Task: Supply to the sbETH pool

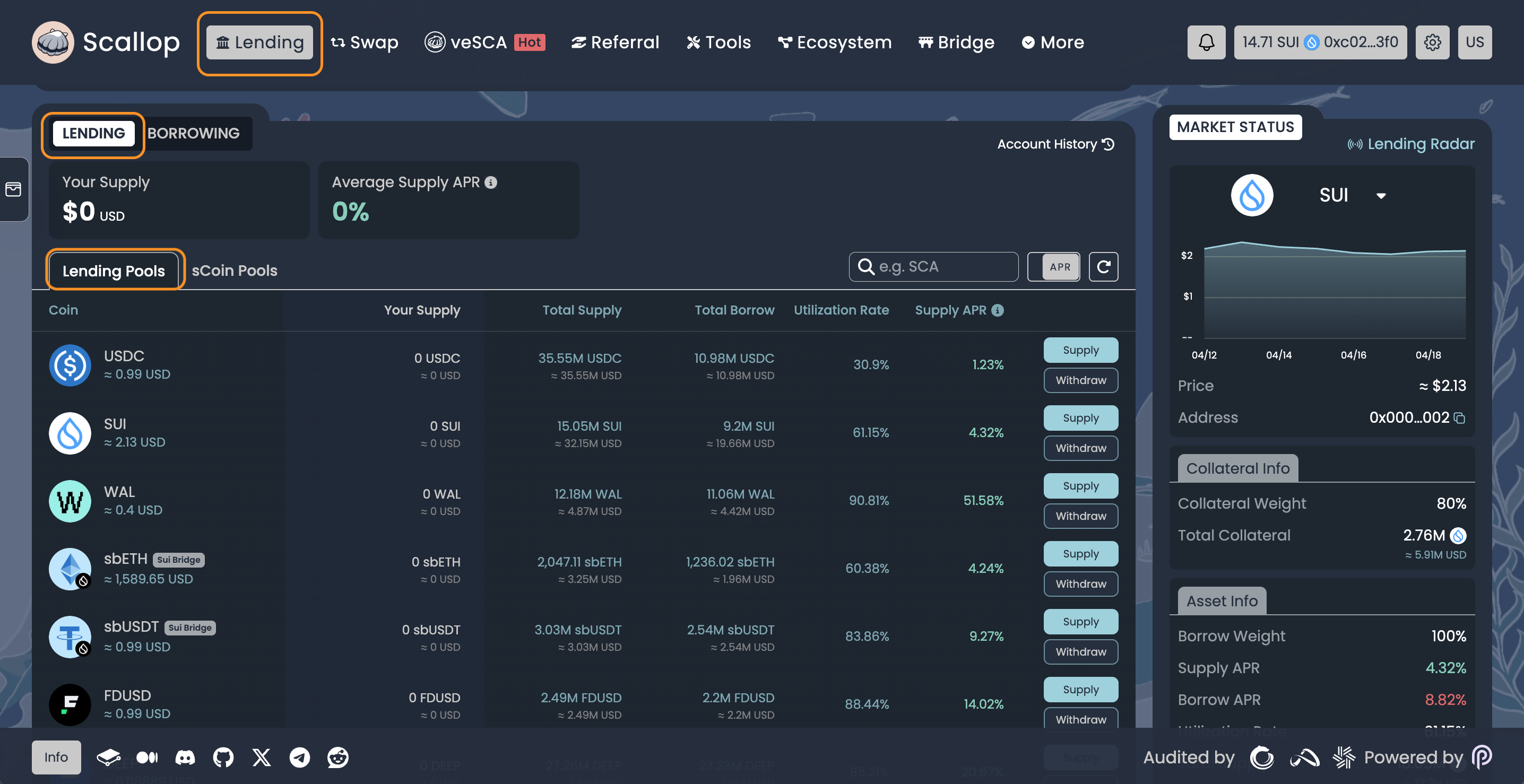Action: coord(1081,554)
